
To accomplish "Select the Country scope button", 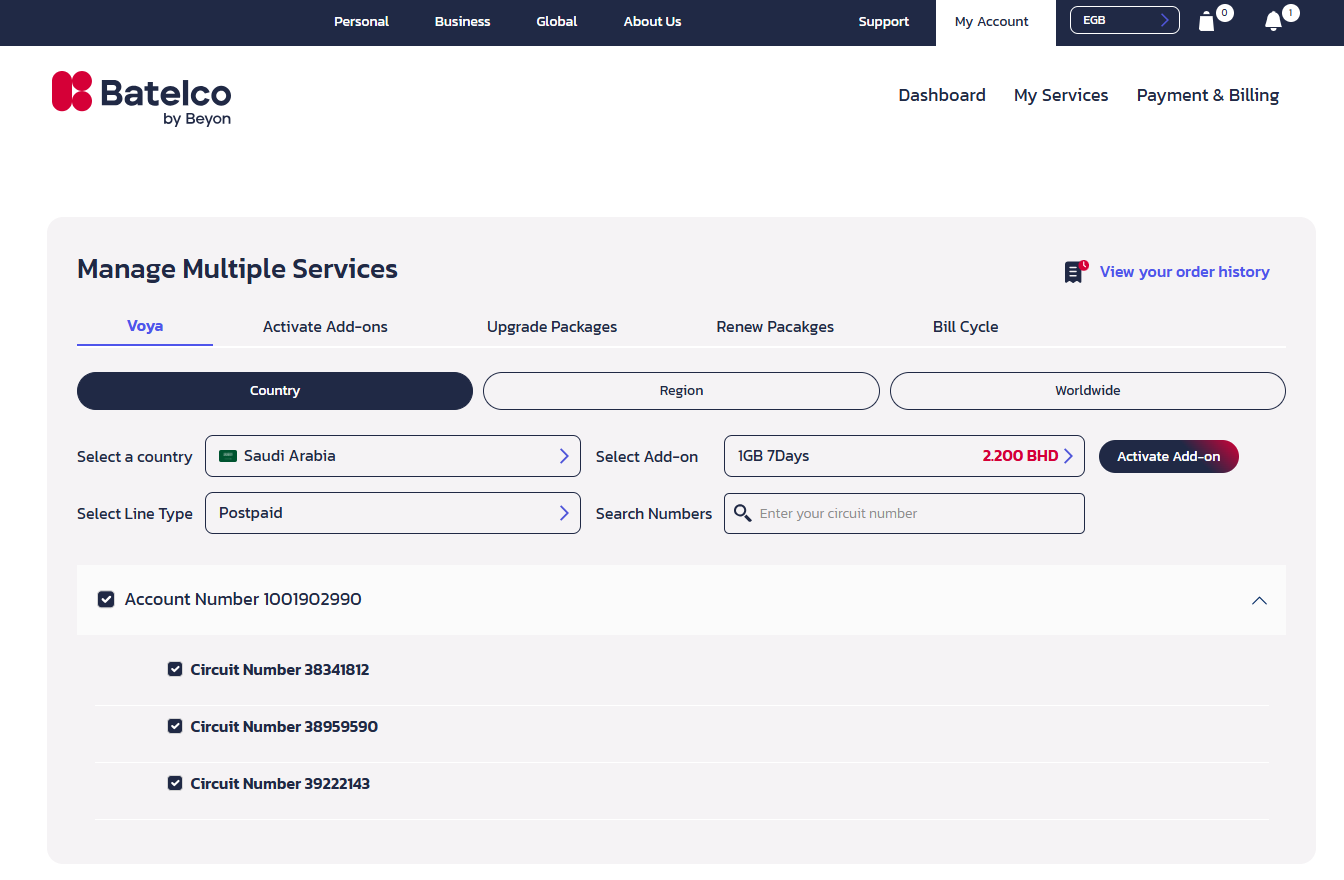I will click(275, 391).
